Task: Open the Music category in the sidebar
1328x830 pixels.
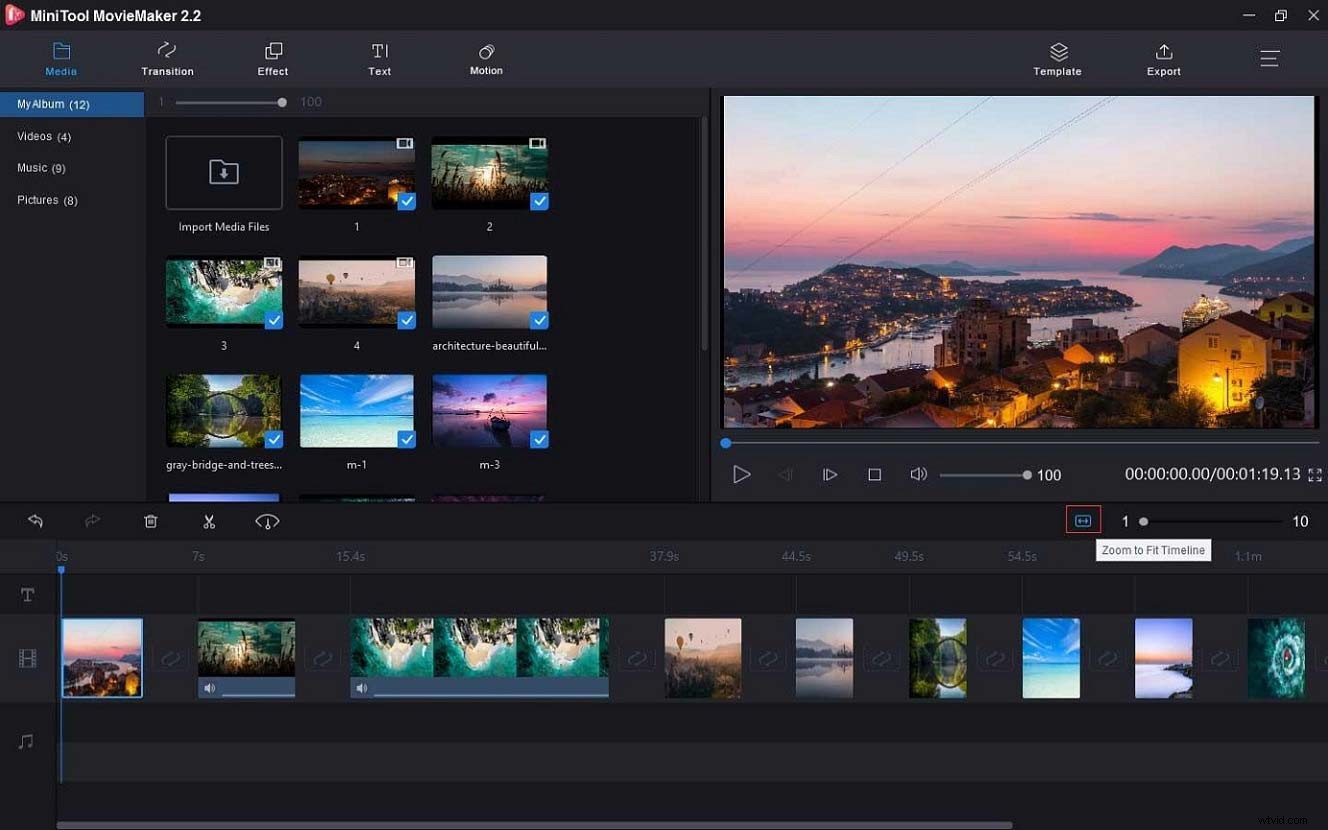Action: click(42, 168)
